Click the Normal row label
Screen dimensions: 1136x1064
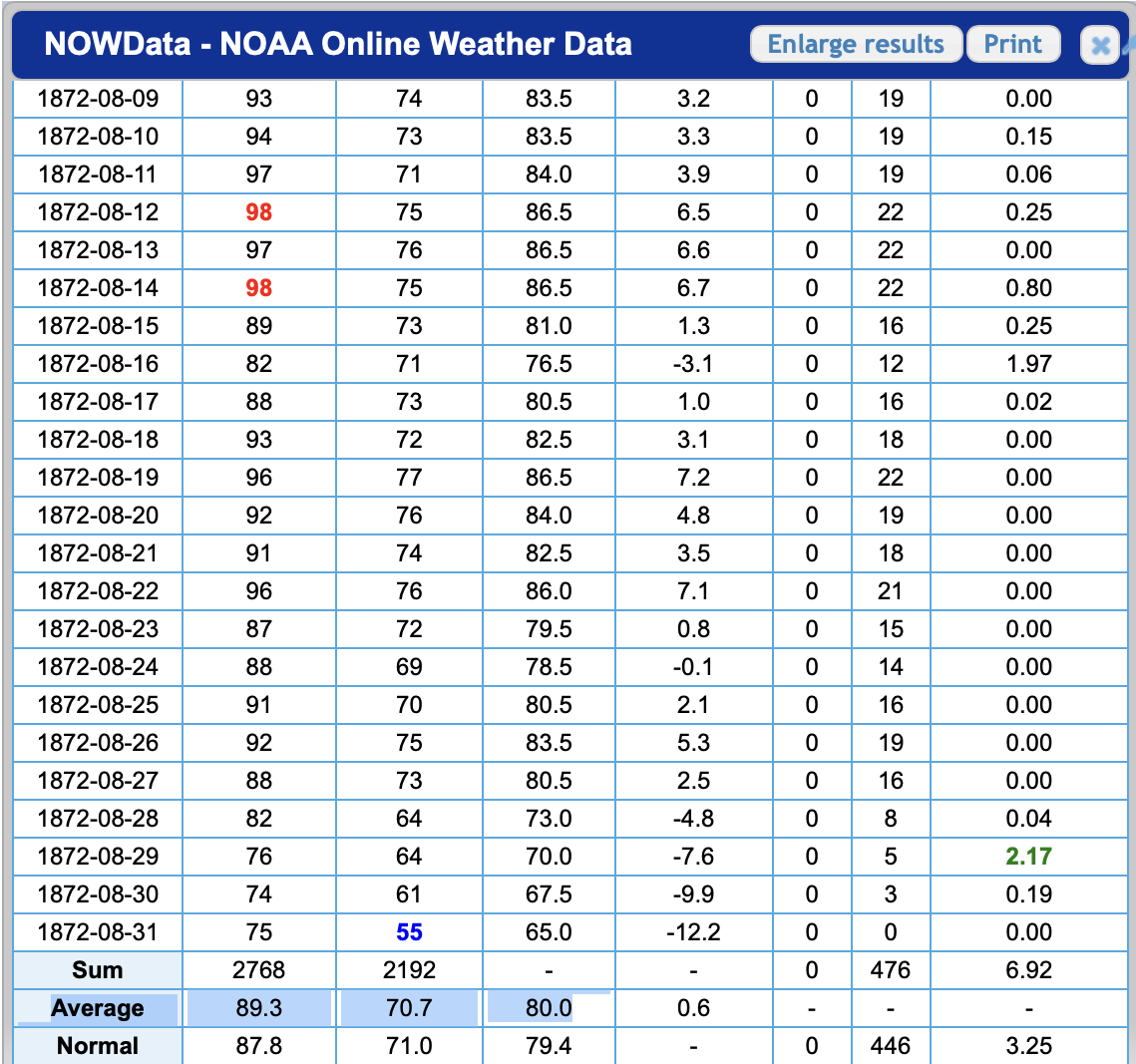tap(98, 1046)
